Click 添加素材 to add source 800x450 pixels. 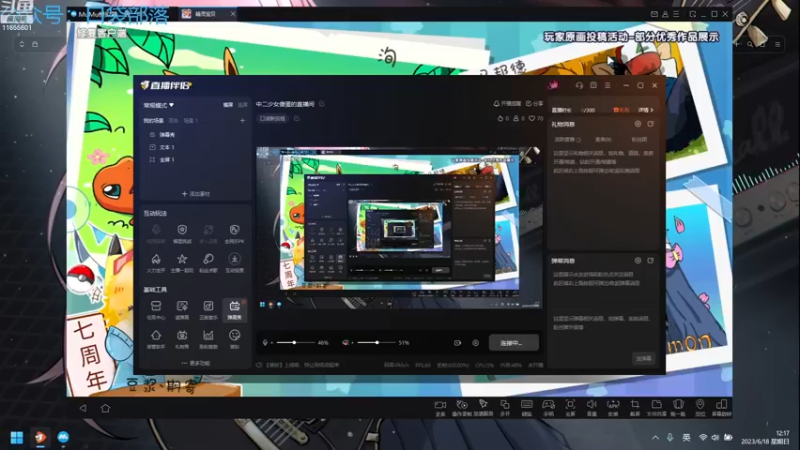click(x=196, y=194)
